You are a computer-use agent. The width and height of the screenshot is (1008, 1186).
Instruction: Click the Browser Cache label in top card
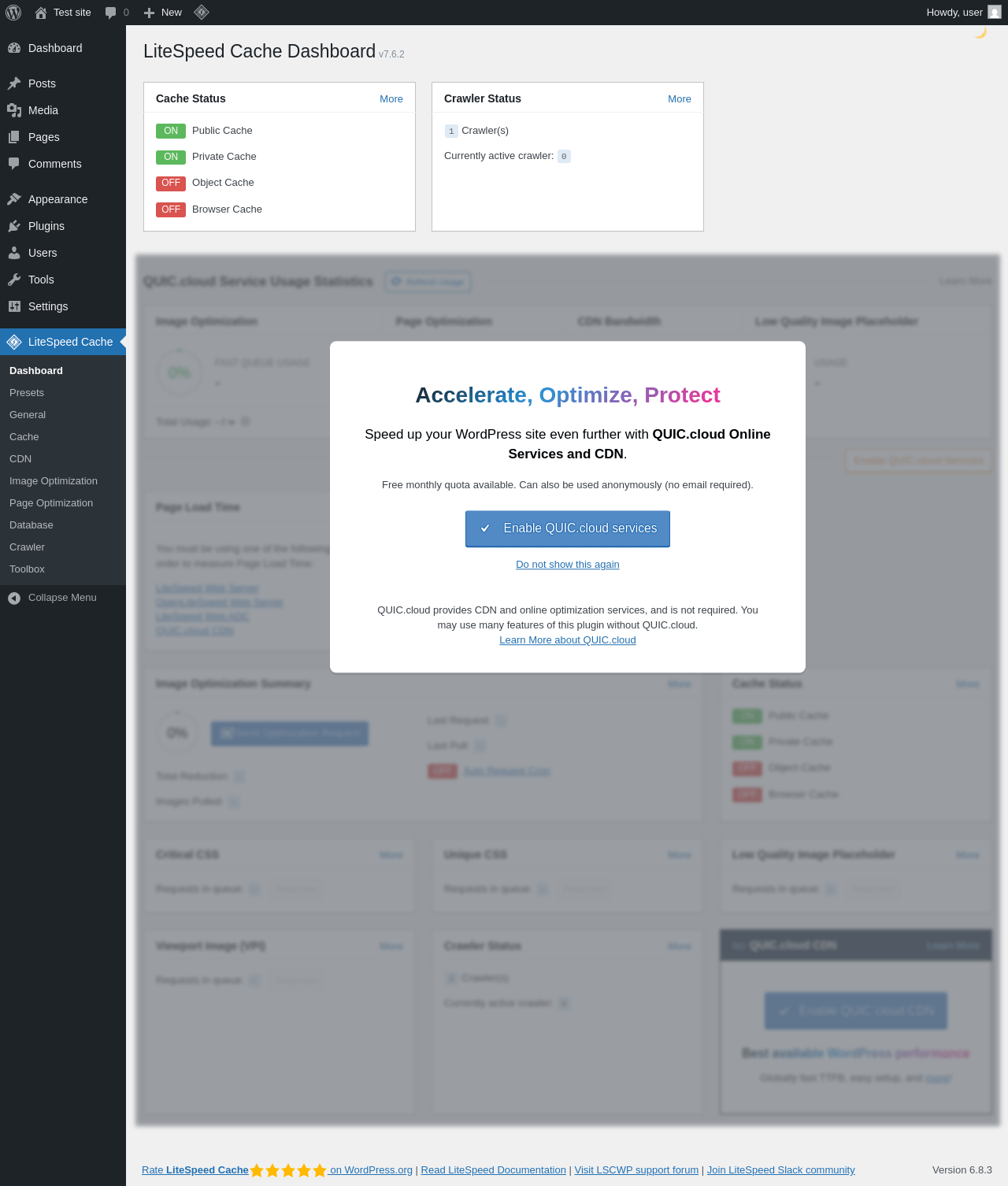(x=227, y=209)
